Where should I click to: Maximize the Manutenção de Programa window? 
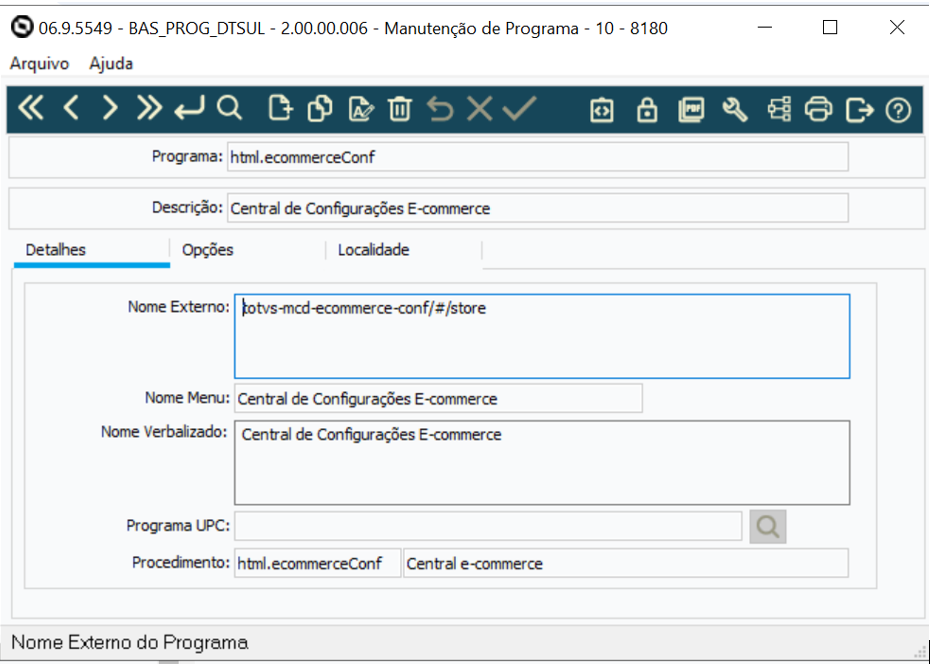pos(830,27)
